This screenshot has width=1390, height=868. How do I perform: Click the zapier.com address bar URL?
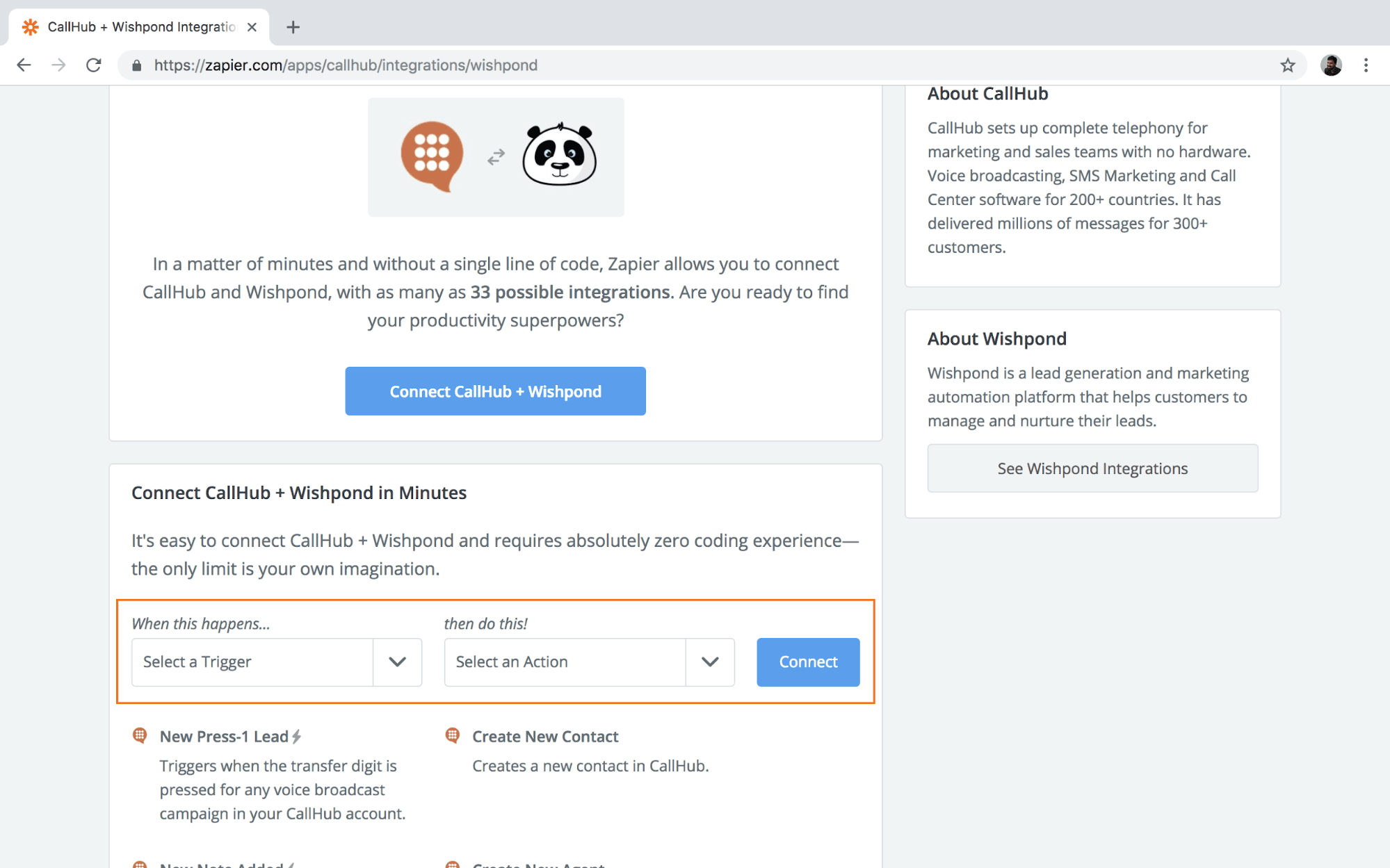coord(346,65)
